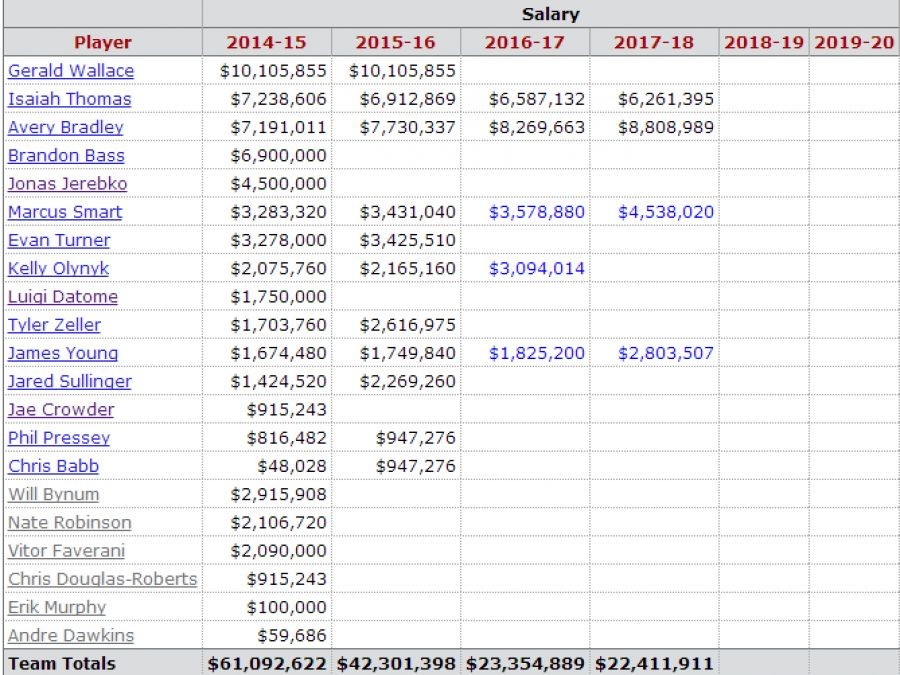Viewport: 900px width, 675px height.
Task: Open Gerald Wallace player link
Action: point(71,71)
